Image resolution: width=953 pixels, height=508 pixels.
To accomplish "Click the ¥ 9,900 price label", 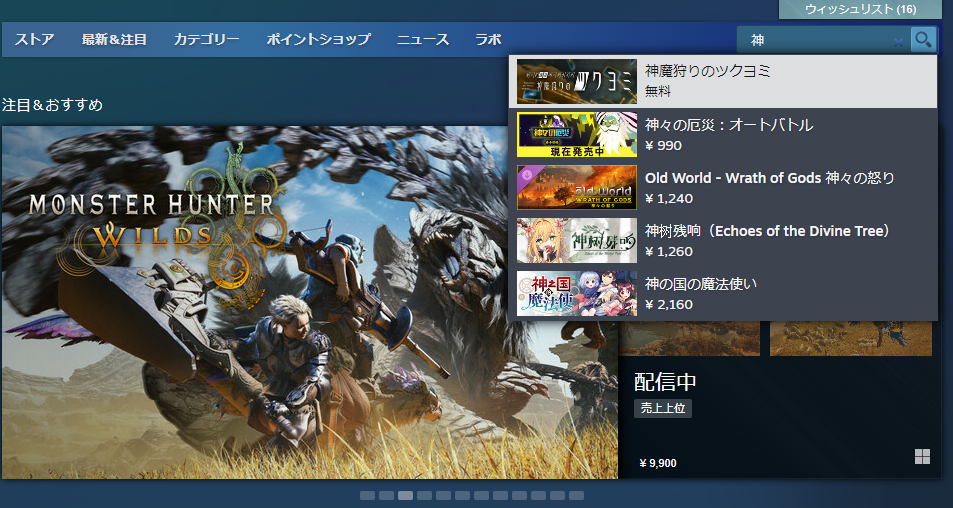I will click(658, 464).
